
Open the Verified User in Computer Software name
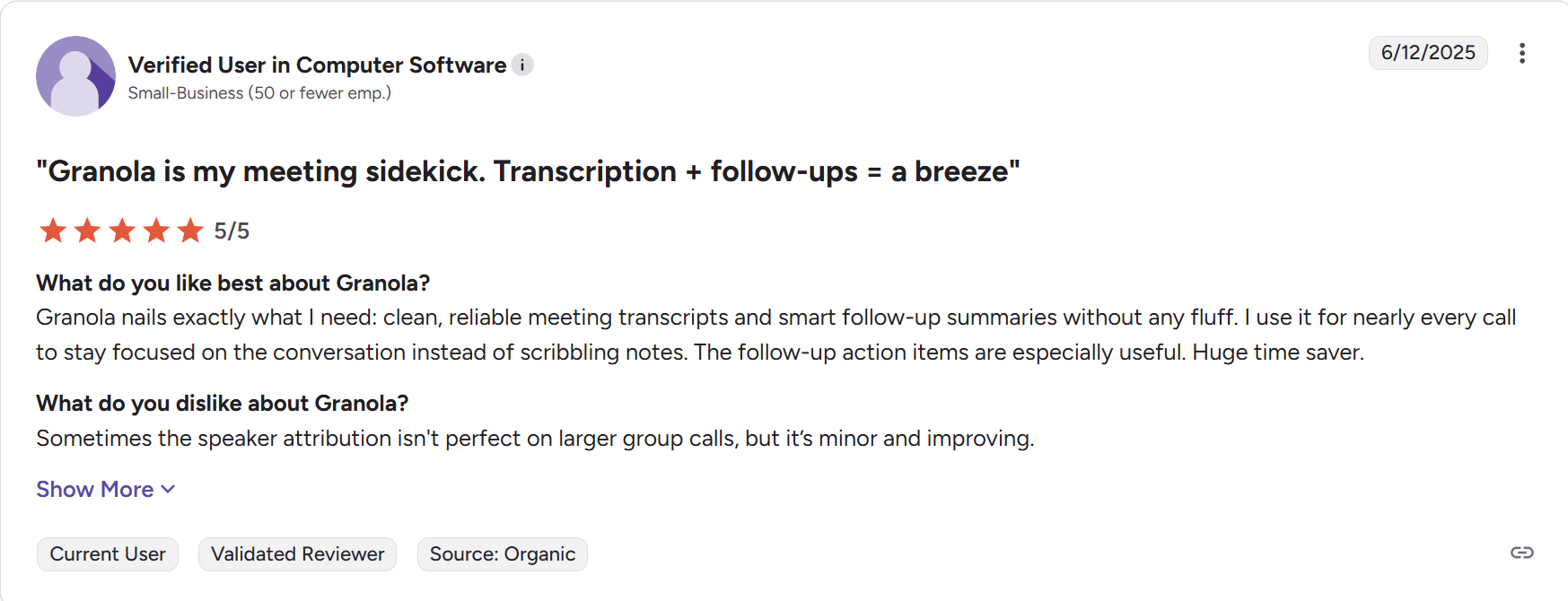click(318, 65)
